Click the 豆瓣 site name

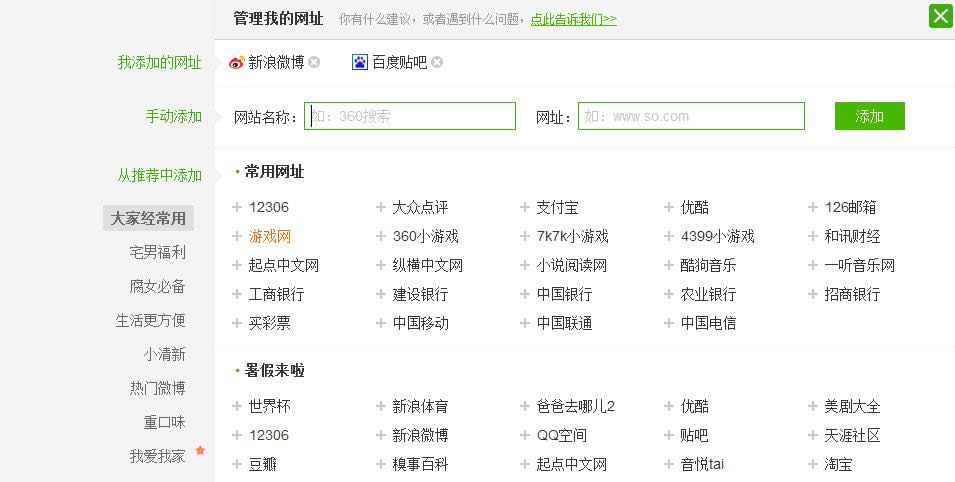tap(263, 464)
